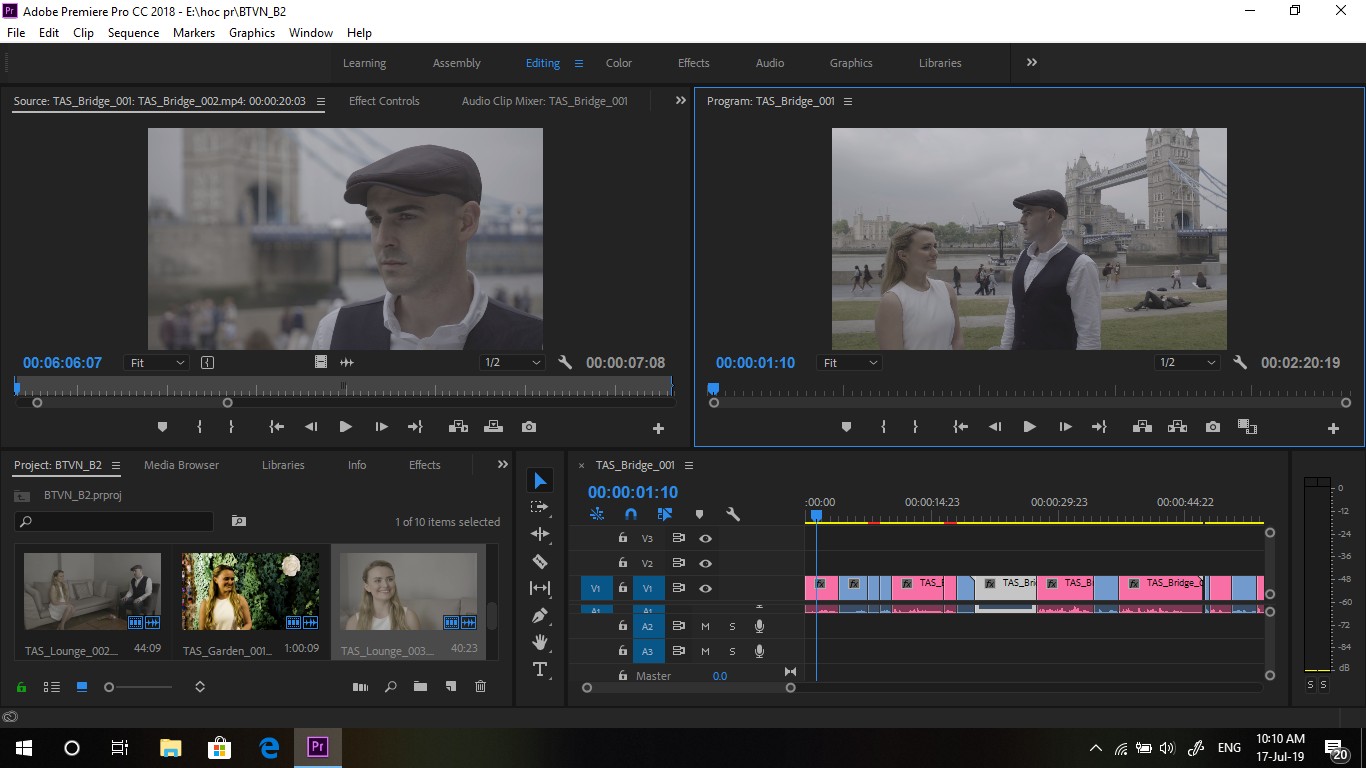Screen dimensions: 1366x768
Task: Toggle Snap magnet in timeline
Action: [x=630, y=514]
